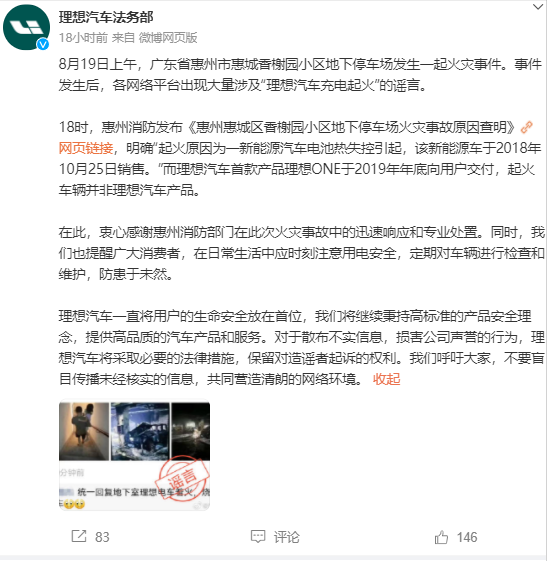This screenshot has width=547, height=561.
Task: Click the emoji faces in the attached image
Action: (x=74, y=504)
